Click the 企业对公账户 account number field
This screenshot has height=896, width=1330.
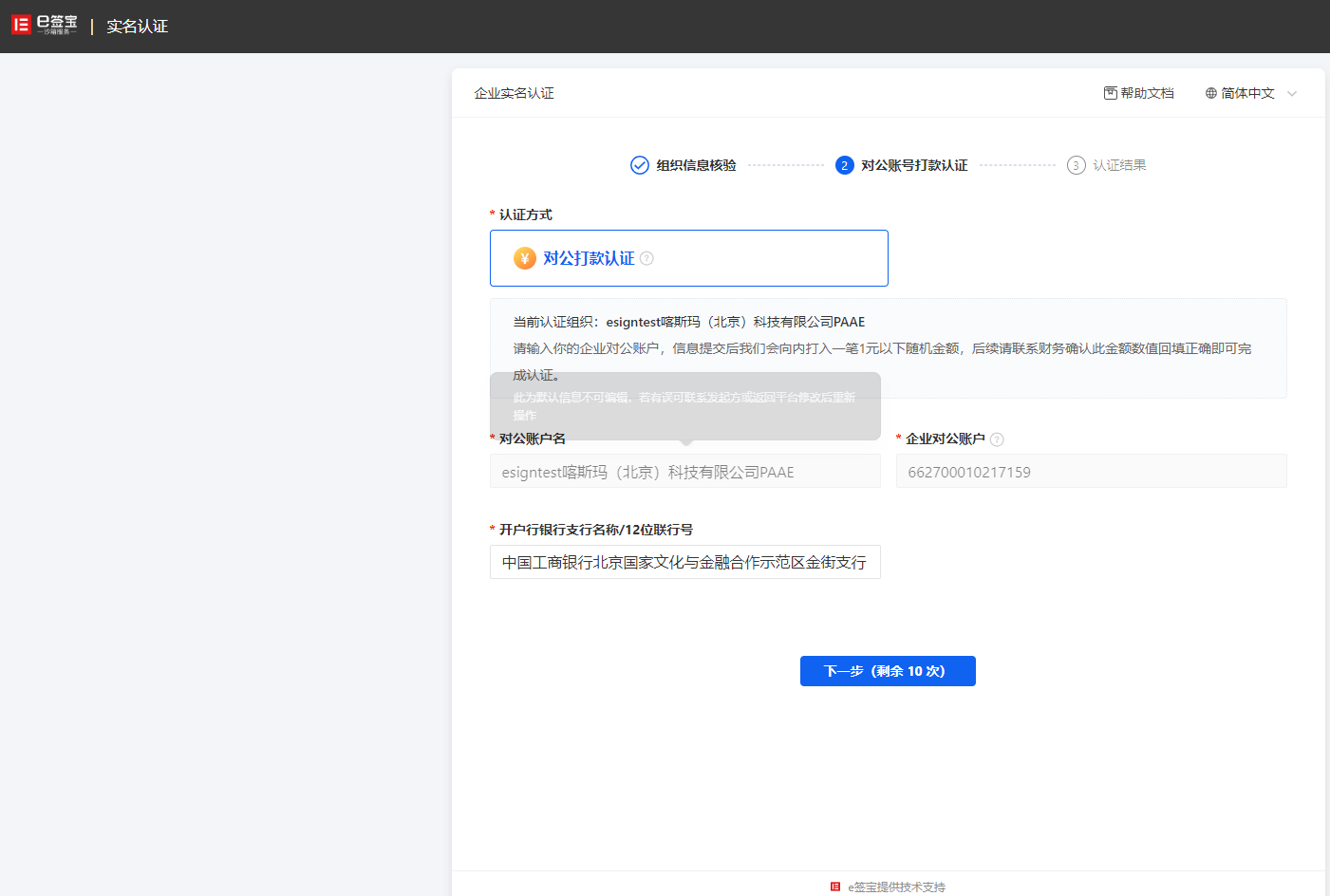(x=1091, y=472)
